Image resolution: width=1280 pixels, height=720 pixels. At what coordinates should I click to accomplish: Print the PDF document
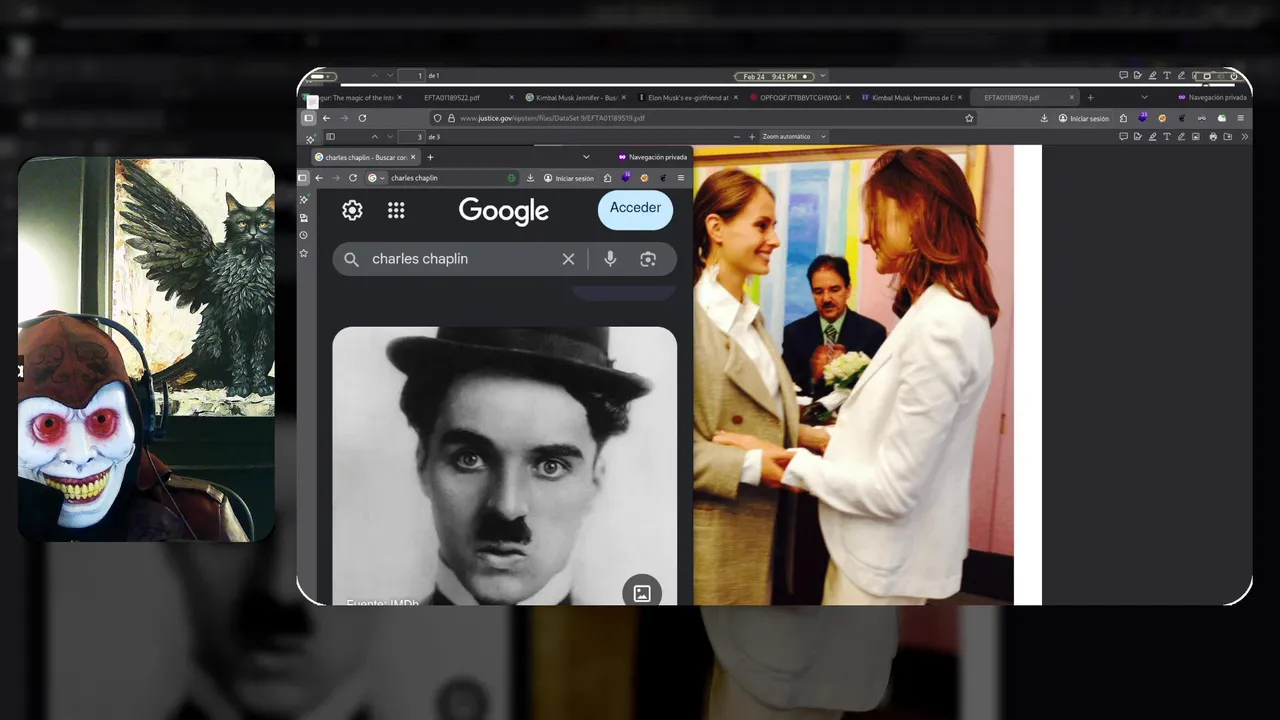(x=1213, y=136)
